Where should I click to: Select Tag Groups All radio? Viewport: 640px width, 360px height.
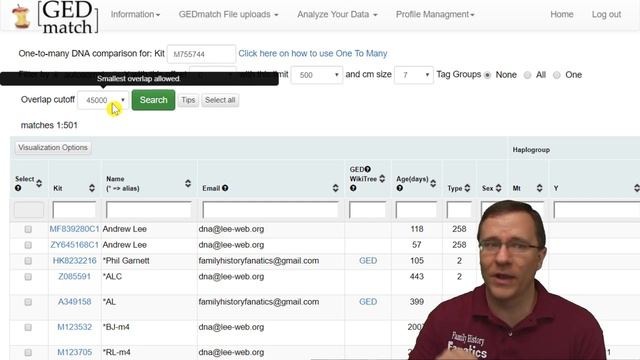point(527,75)
